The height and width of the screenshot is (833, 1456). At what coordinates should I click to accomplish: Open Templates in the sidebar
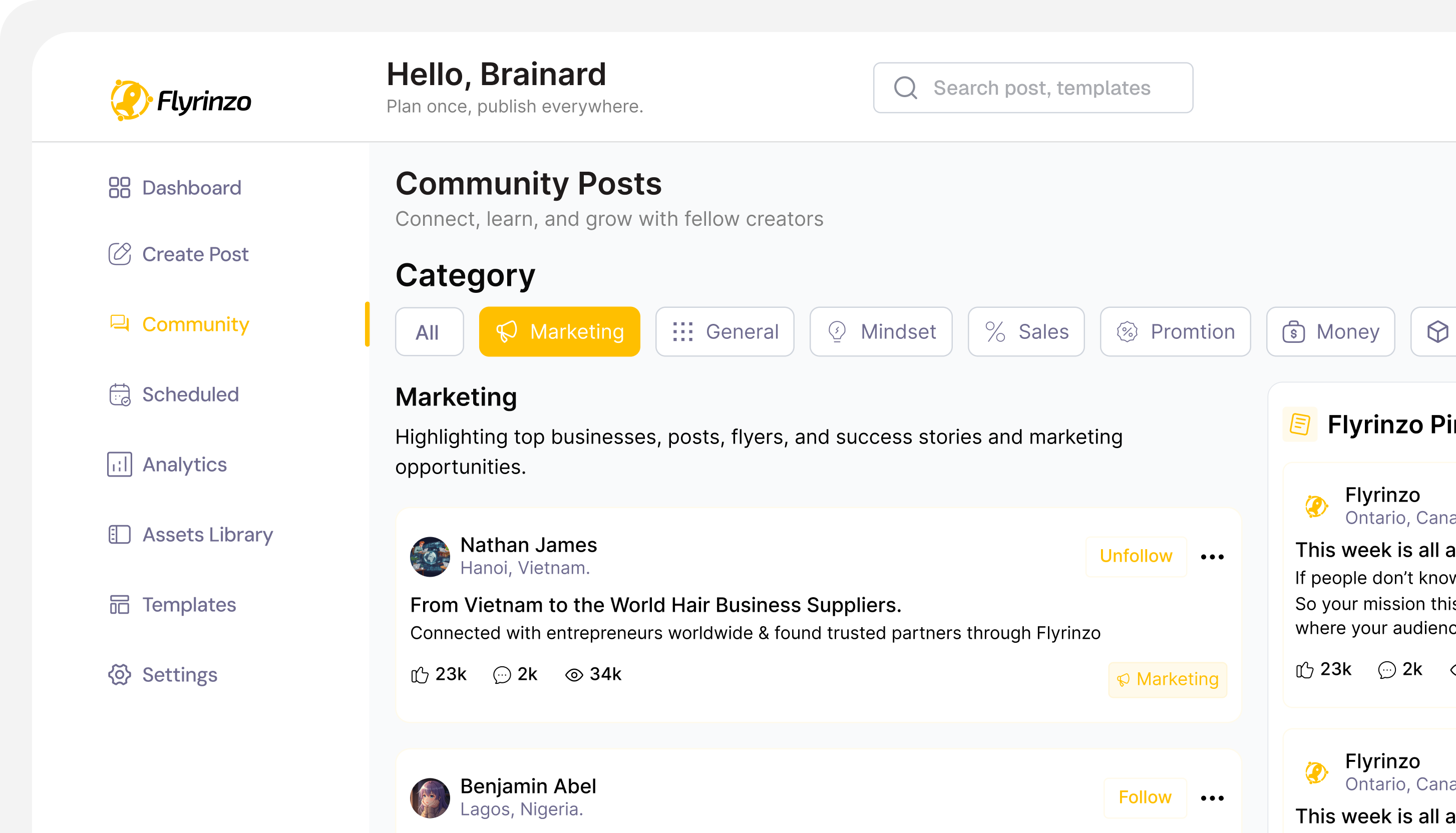tap(172, 604)
